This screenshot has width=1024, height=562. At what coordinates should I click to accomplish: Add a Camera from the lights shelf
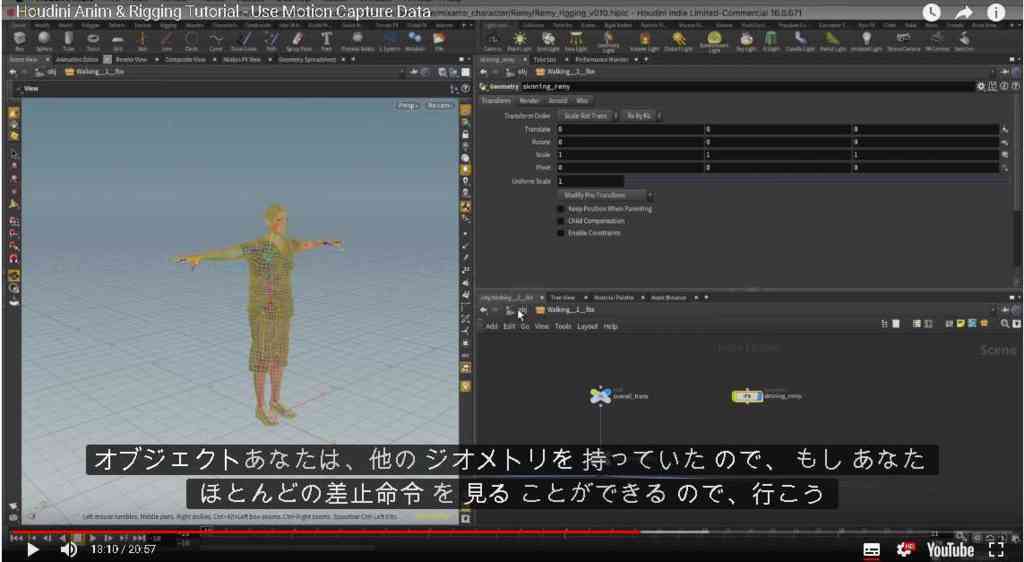tap(493, 41)
